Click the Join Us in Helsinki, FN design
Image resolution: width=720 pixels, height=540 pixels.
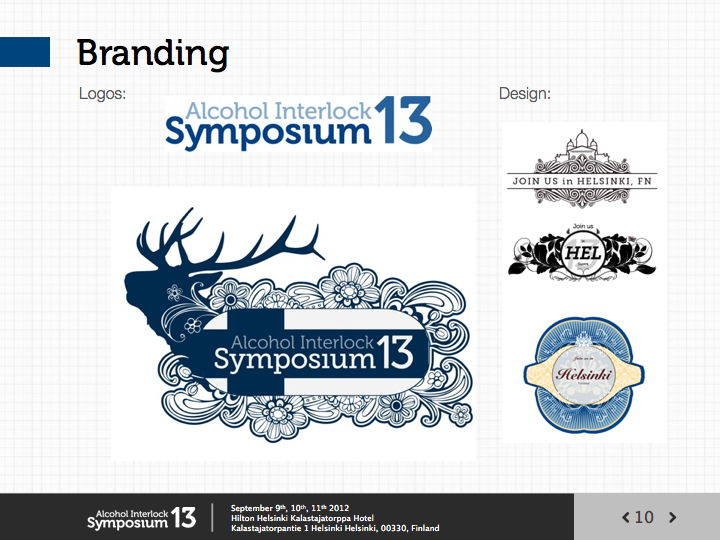pyautogui.click(x=582, y=169)
